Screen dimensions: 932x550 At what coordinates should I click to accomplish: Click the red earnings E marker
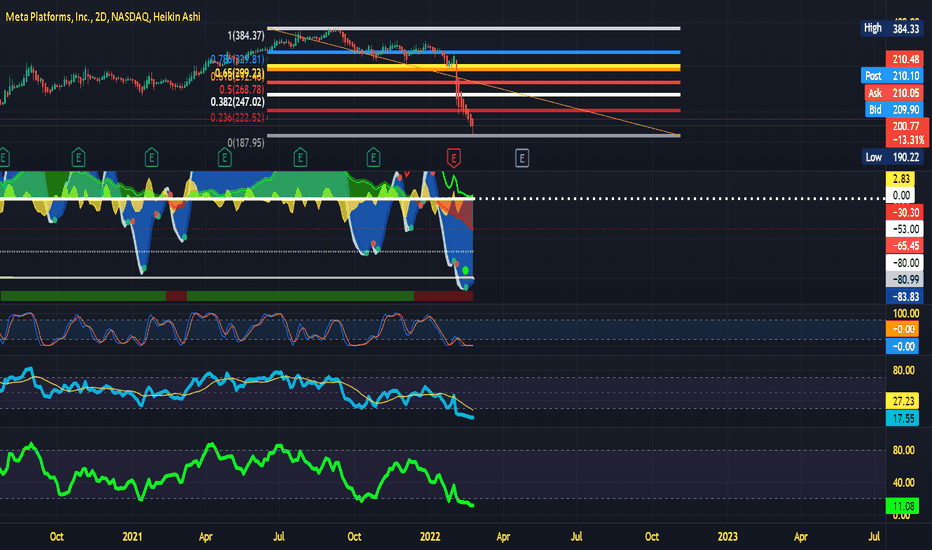click(x=454, y=158)
